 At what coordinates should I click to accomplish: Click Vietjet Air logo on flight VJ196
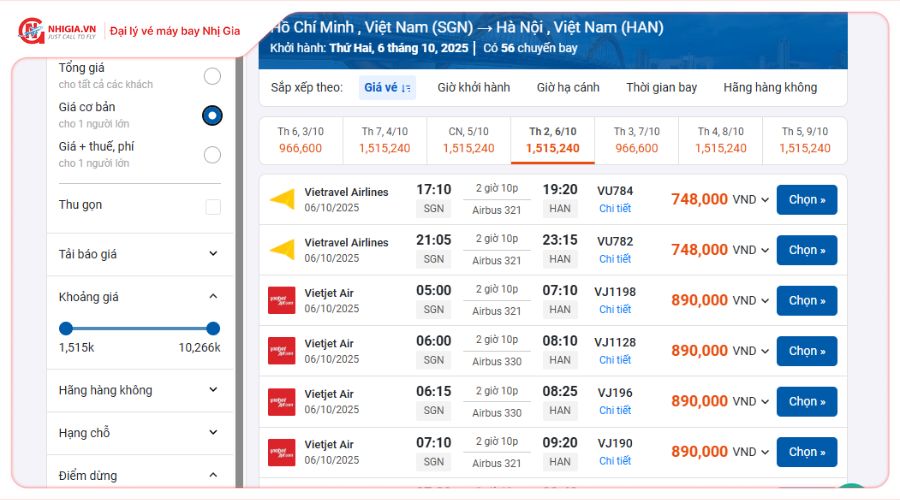click(x=282, y=401)
